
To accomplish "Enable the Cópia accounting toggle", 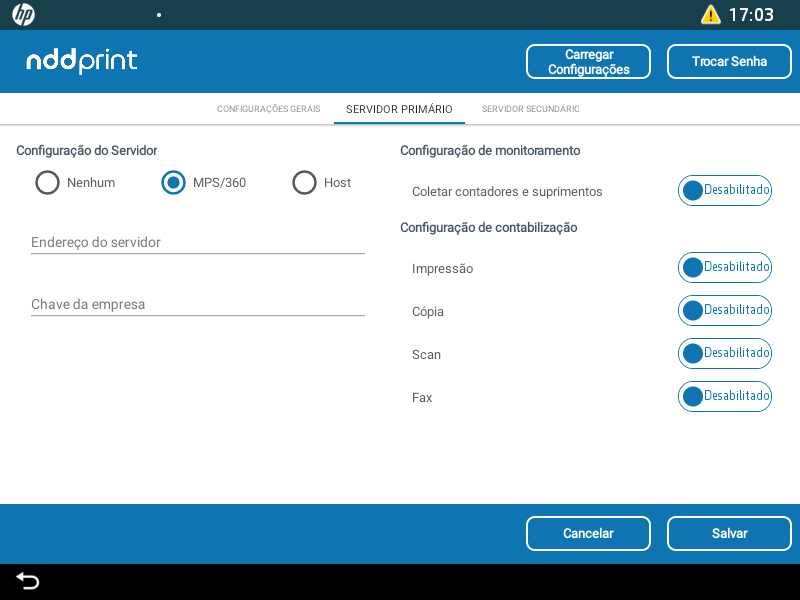I will (724, 311).
